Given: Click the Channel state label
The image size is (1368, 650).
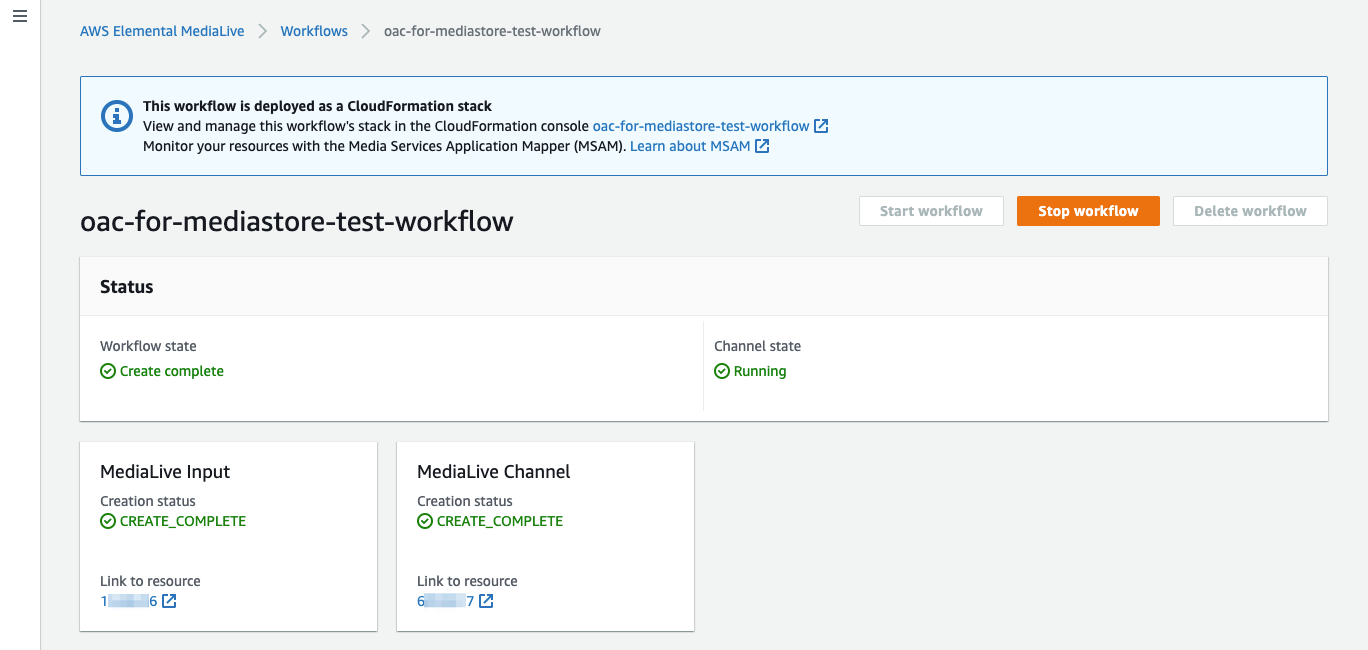Looking at the screenshot, I should point(757,346).
